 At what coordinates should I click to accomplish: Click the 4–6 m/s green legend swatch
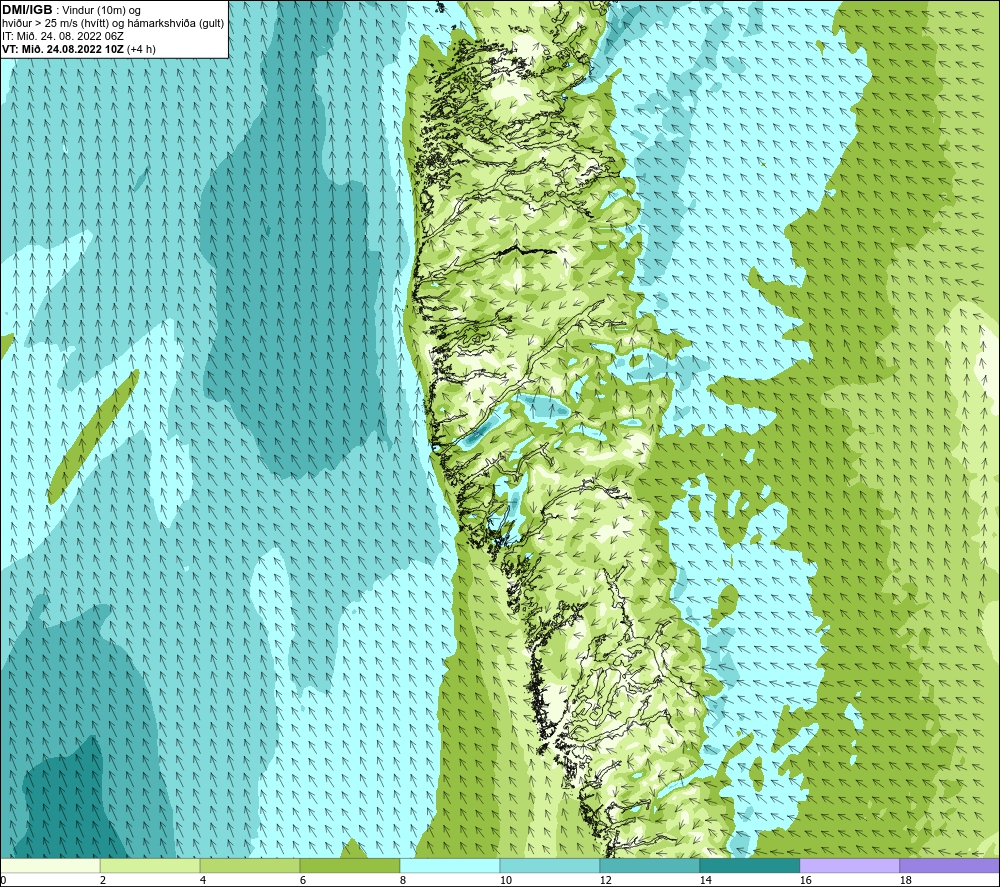click(249, 865)
